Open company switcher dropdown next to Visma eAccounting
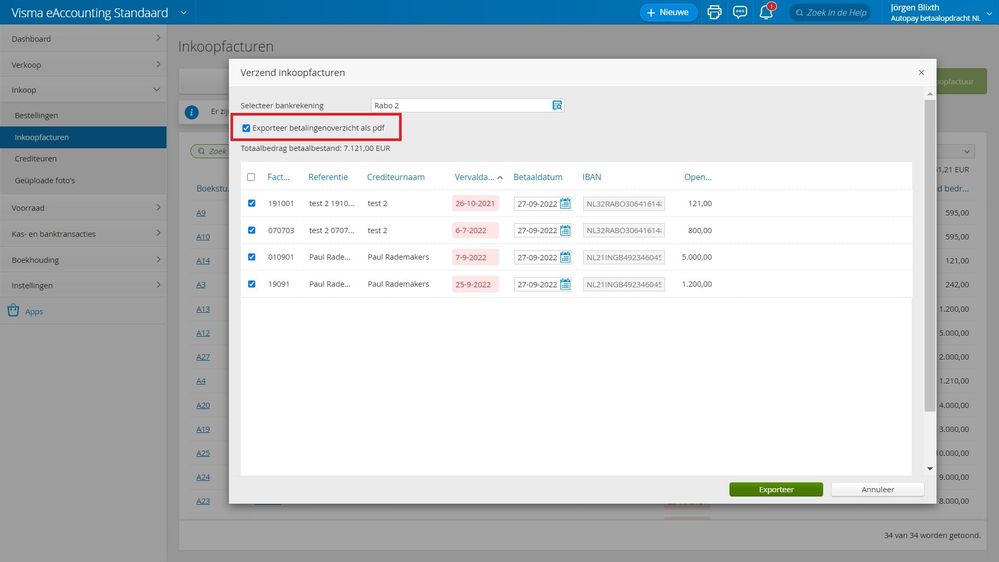This screenshot has width=999, height=562. [x=183, y=13]
